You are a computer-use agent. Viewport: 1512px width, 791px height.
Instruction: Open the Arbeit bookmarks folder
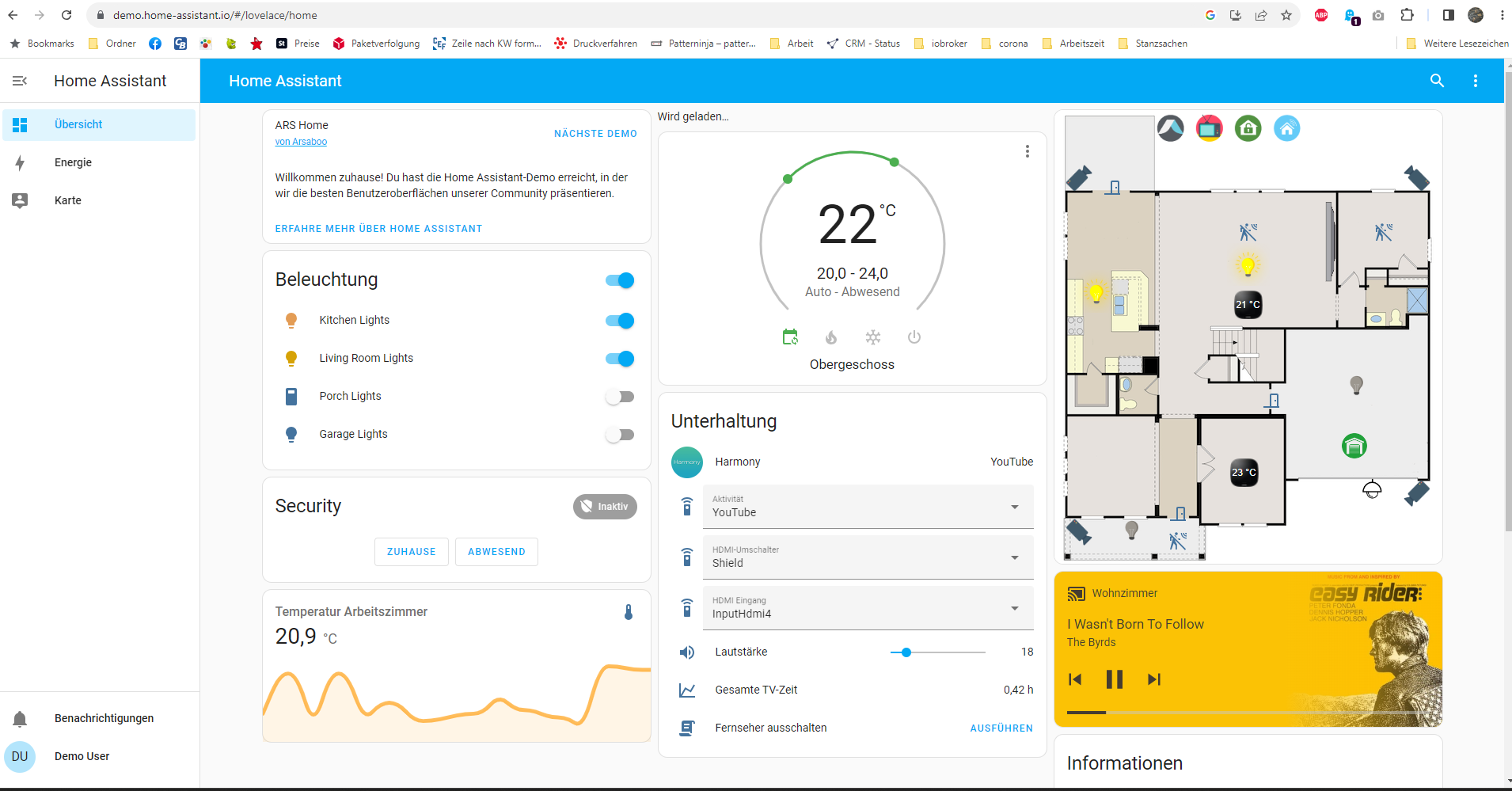coord(792,44)
